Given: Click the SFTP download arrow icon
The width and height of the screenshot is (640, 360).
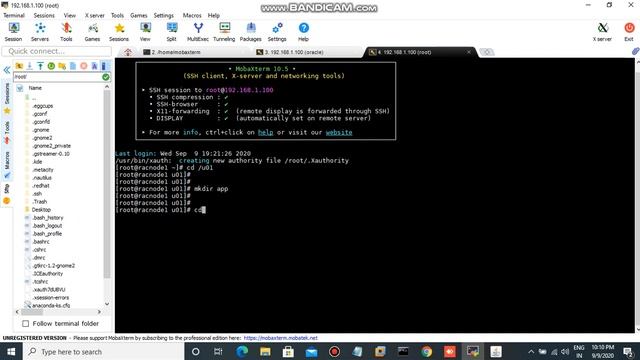Looking at the screenshot, I should (x=30, y=66).
